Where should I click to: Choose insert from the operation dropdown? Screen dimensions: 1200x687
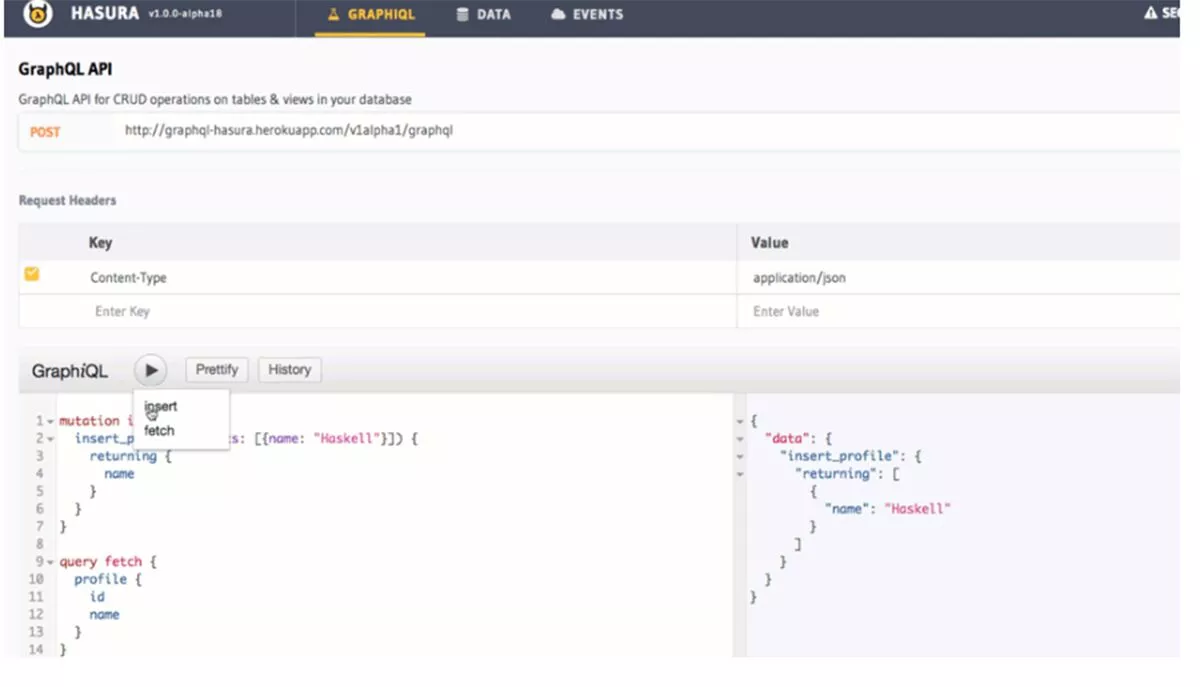coord(161,407)
